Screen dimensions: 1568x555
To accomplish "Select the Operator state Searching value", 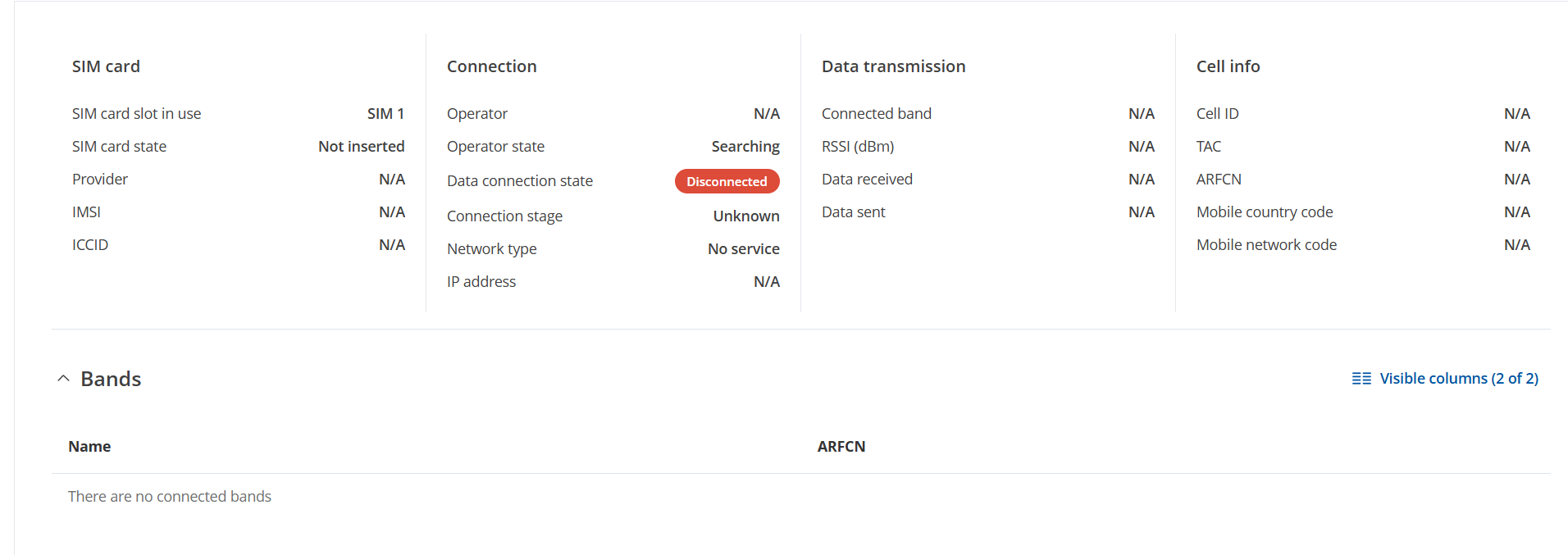I will pyautogui.click(x=745, y=147).
